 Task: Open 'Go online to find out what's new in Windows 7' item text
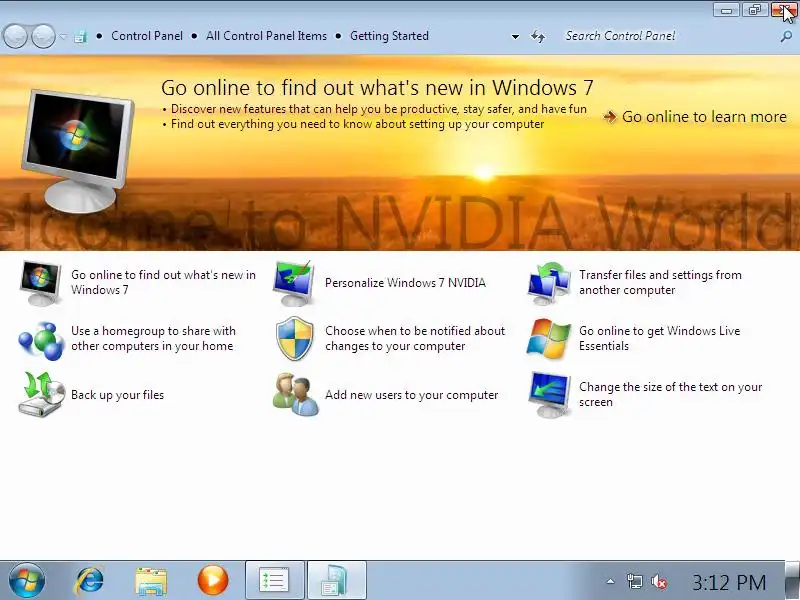pyautogui.click(x=163, y=283)
